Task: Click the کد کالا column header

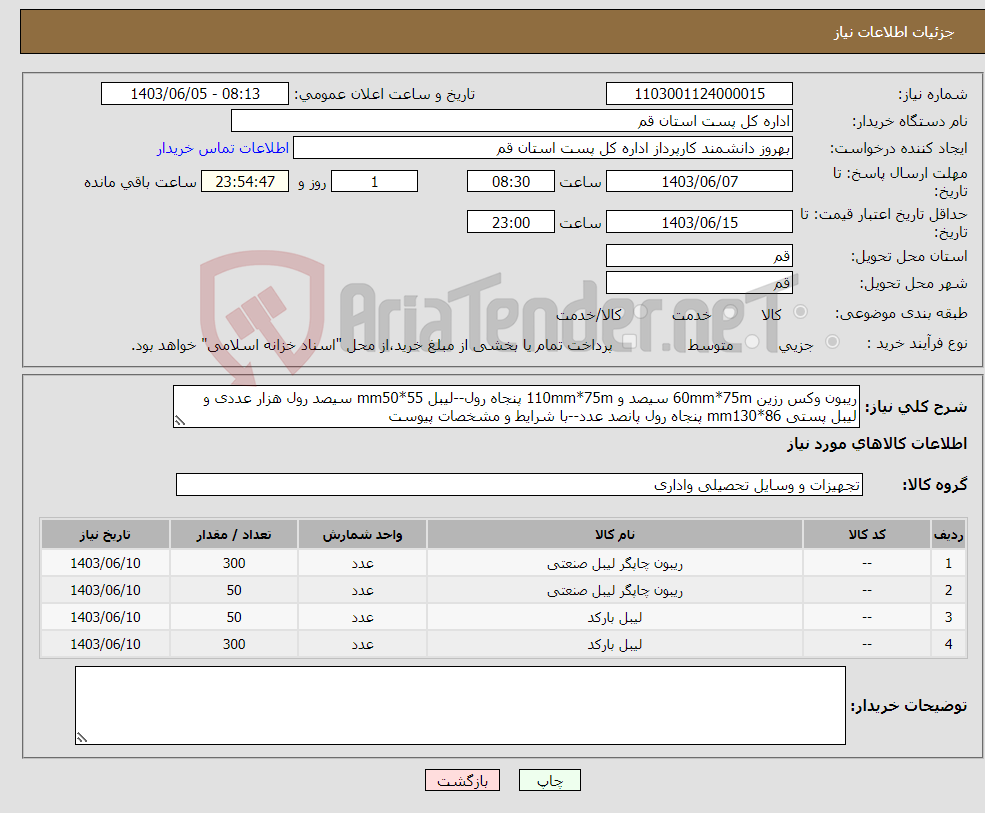Action: coord(867,535)
